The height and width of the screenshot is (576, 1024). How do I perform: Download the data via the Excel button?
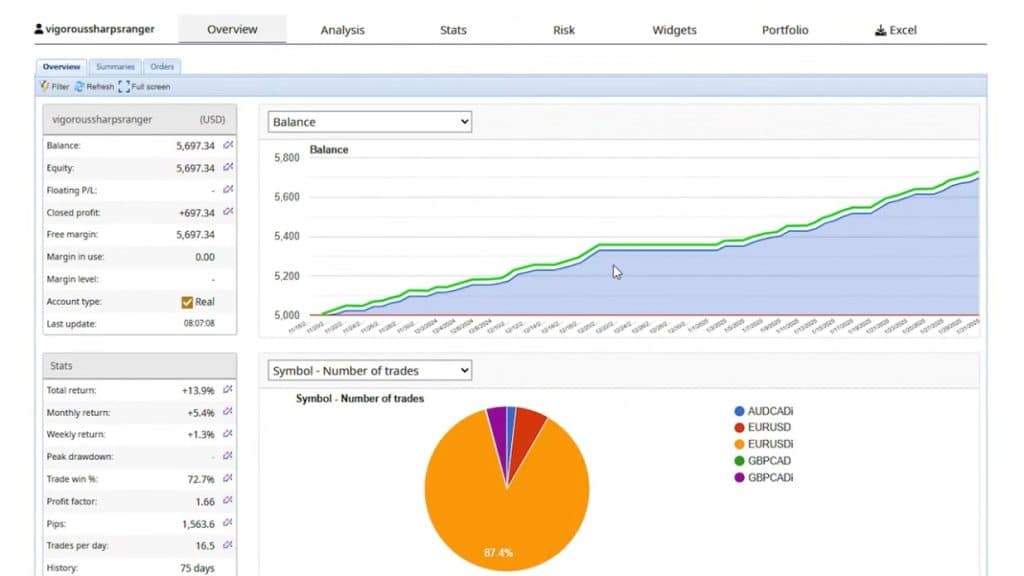pyautogui.click(x=895, y=30)
